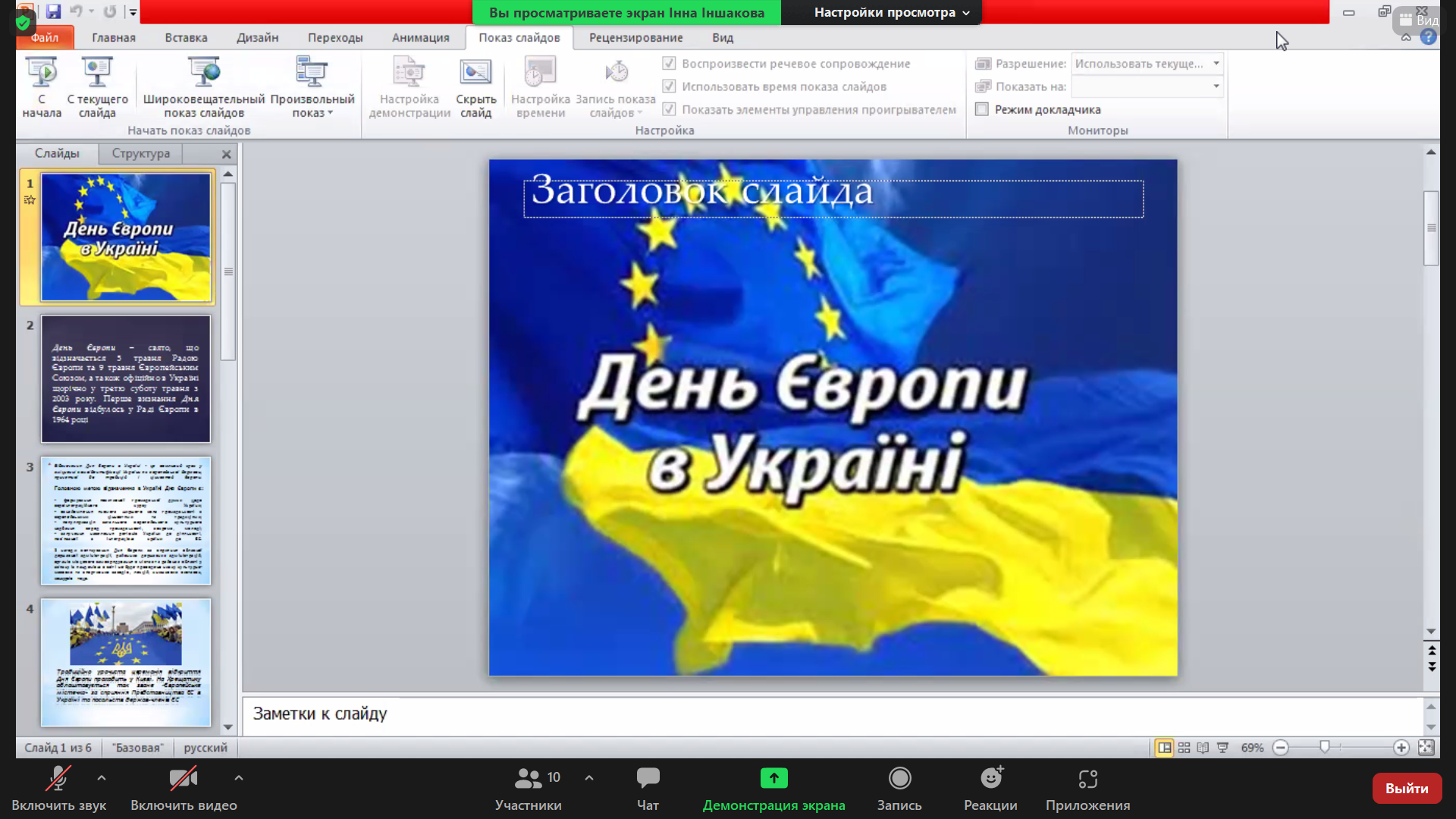Click the Save icon in quick access toolbar
Viewport: 1456px width, 819px height.
[53, 11]
